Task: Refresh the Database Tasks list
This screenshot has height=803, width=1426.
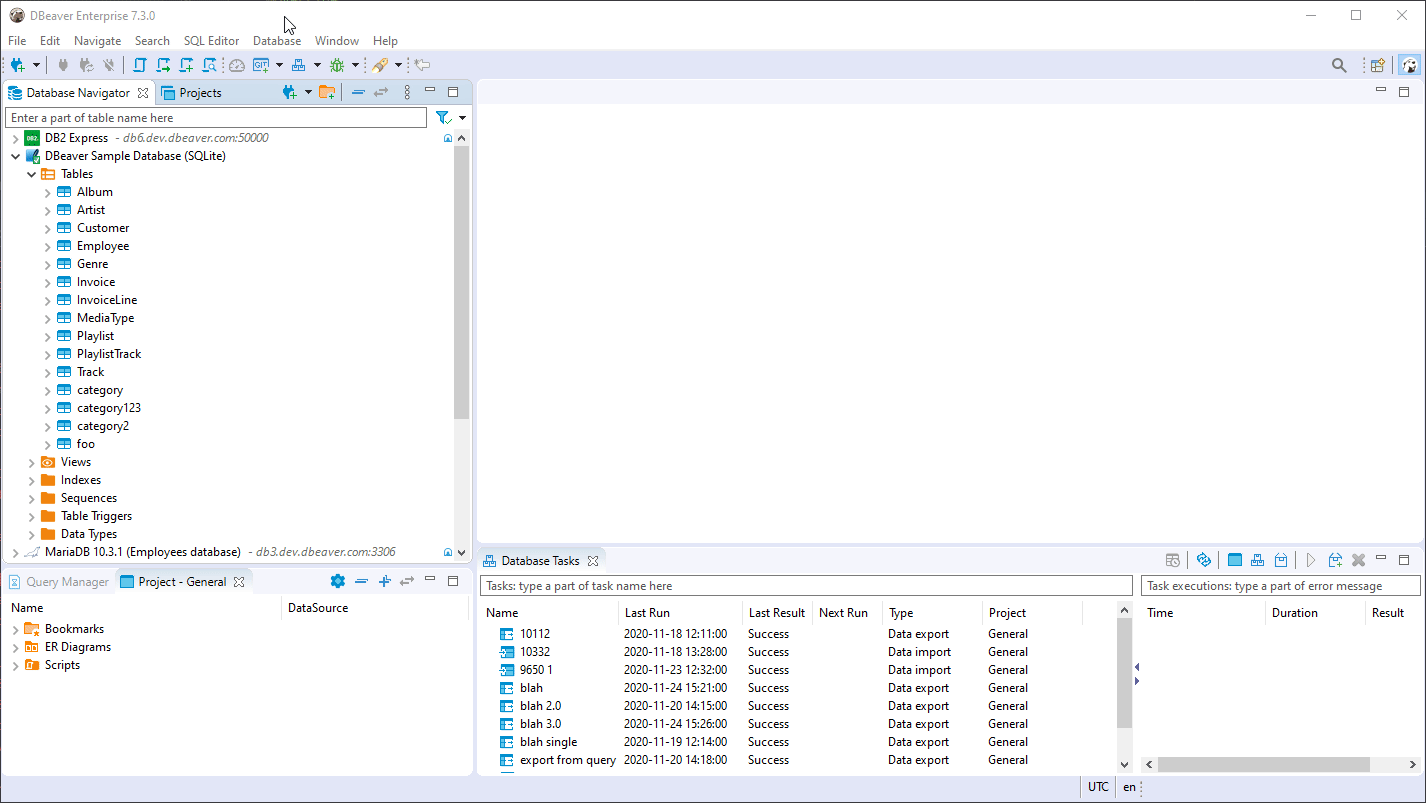Action: [x=1204, y=560]
